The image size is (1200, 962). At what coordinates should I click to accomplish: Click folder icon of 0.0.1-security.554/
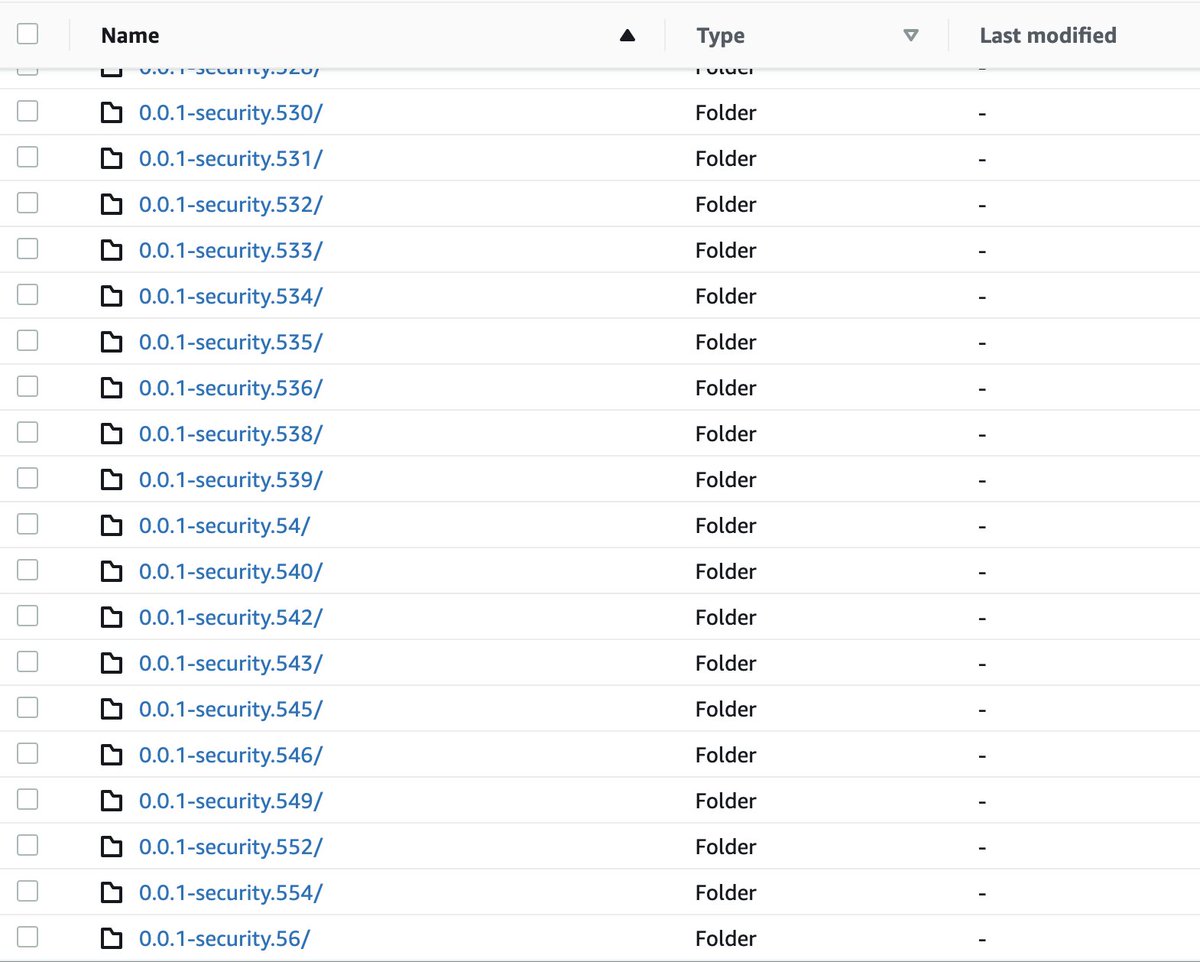[112, 893]
